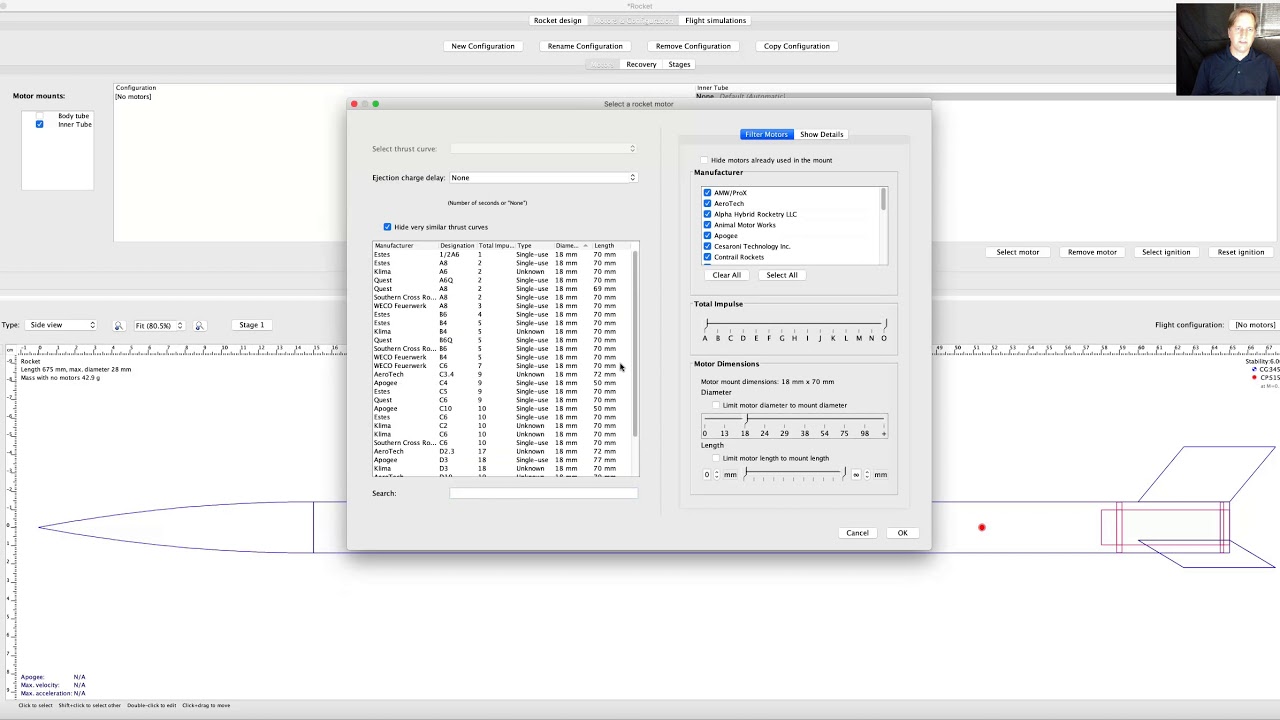Sort by Manufacturer column header
Screen dimensions: 1280x720
click(405, 246)
